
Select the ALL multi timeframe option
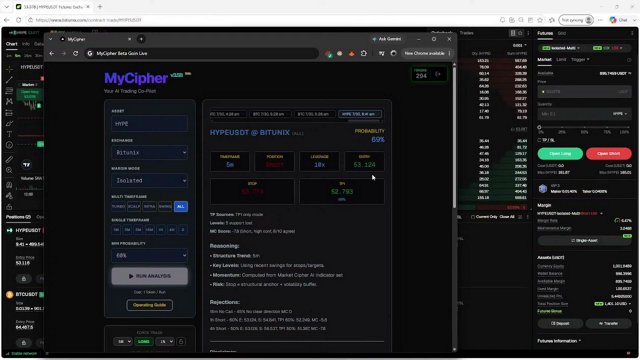pyautogui.click(x=180, y=207)
